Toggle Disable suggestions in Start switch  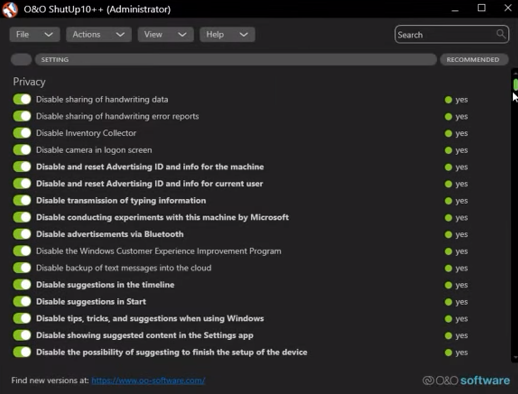22,301
